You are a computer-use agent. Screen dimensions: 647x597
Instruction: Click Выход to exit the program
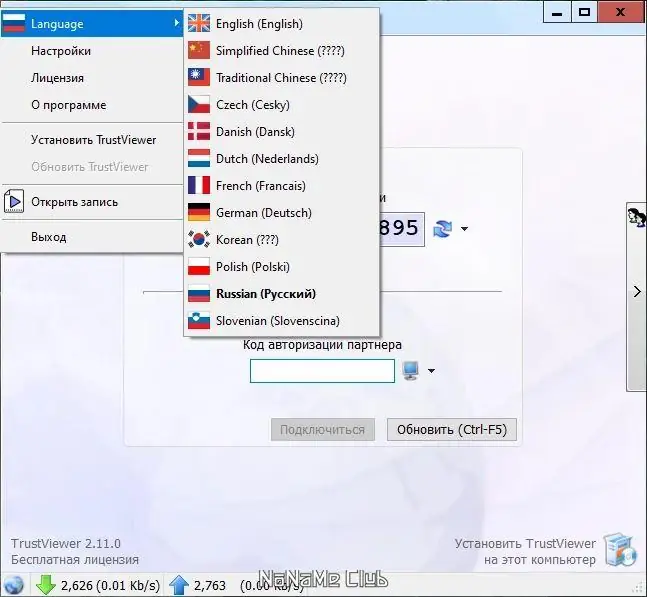click(92, 237)
